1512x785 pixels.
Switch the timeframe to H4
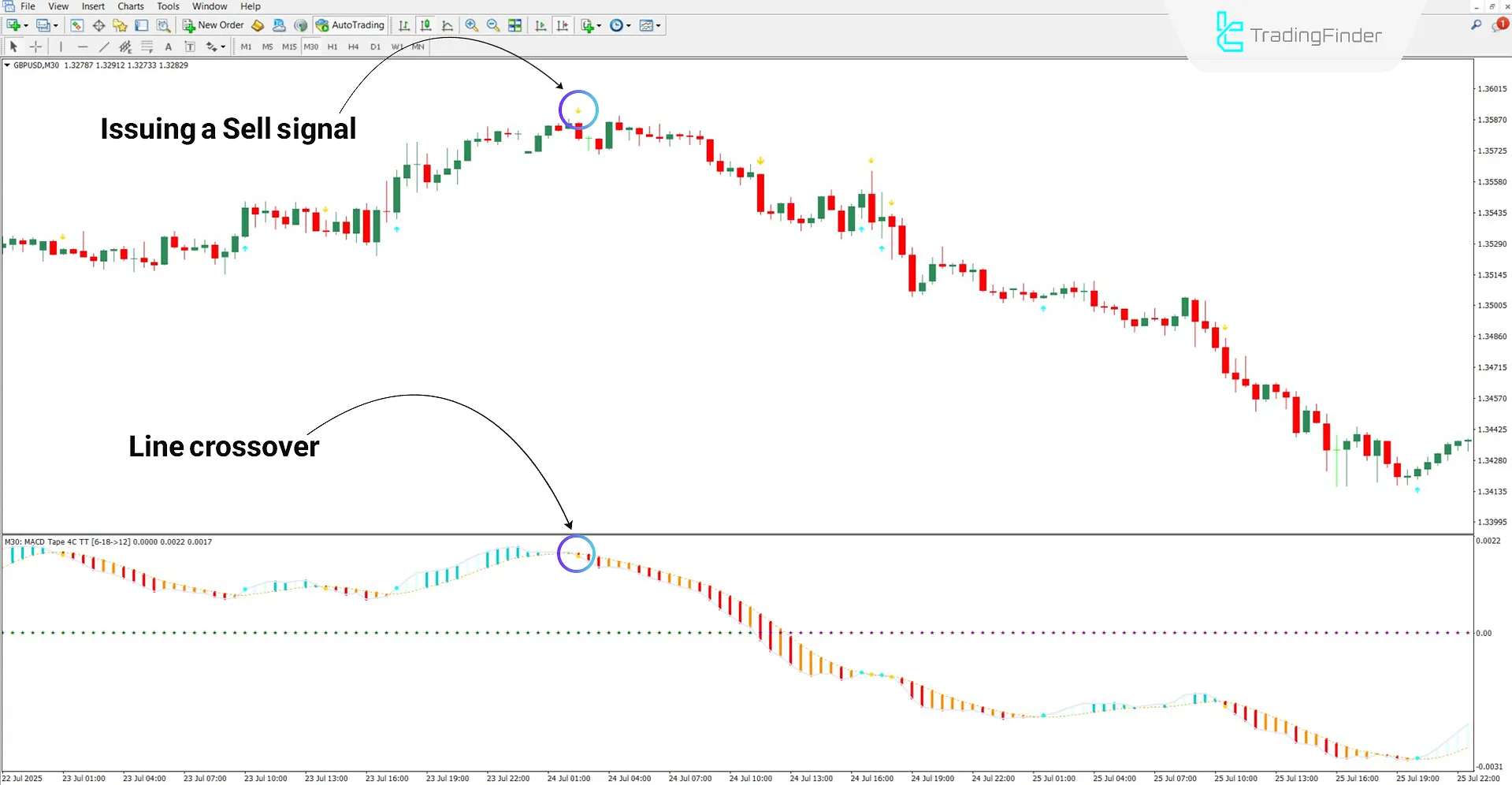353,47
